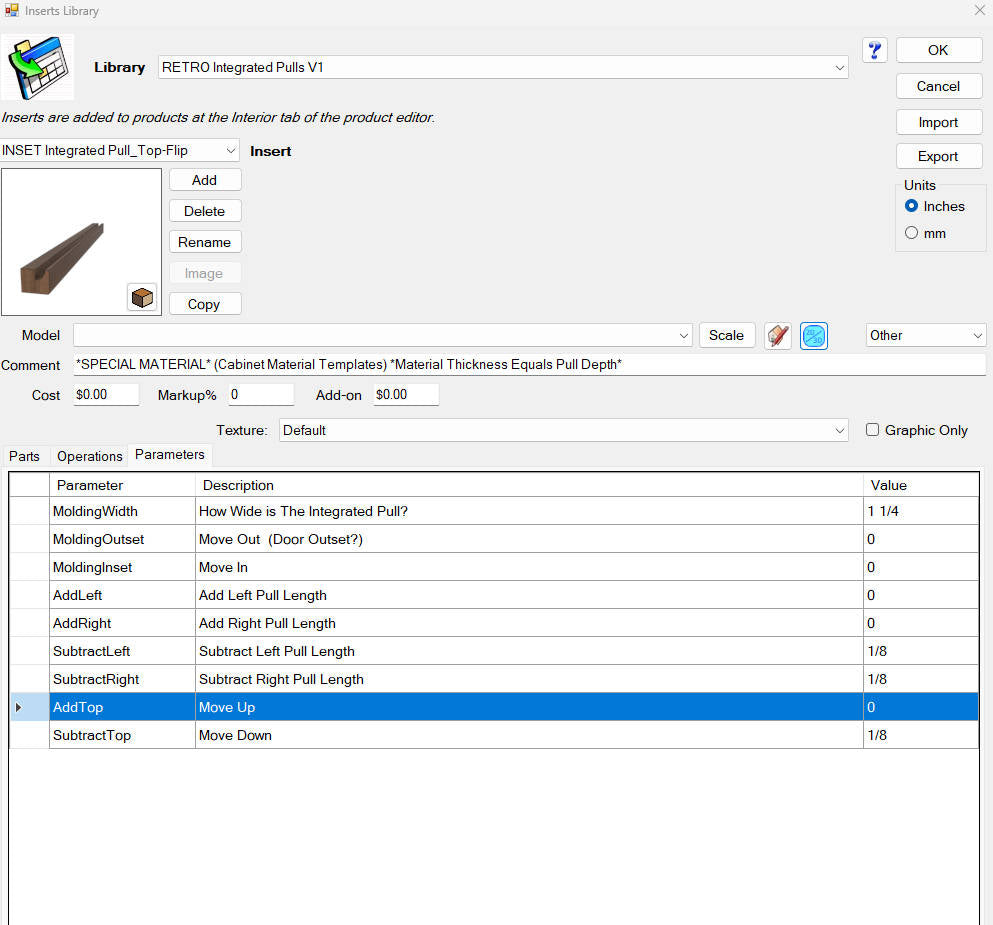Click the title bar application icon

[11, 10]
